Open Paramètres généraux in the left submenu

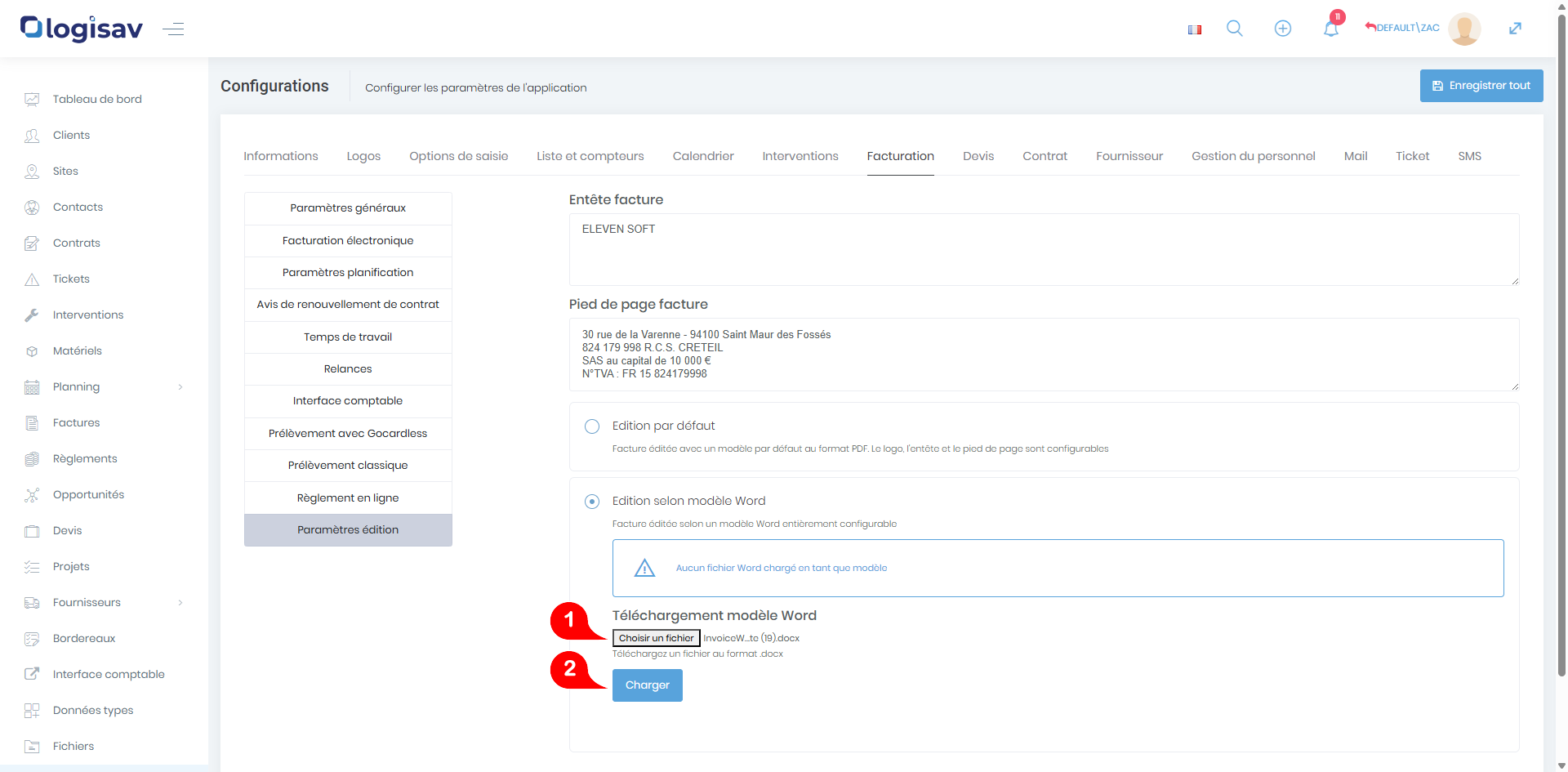(348, 208)
